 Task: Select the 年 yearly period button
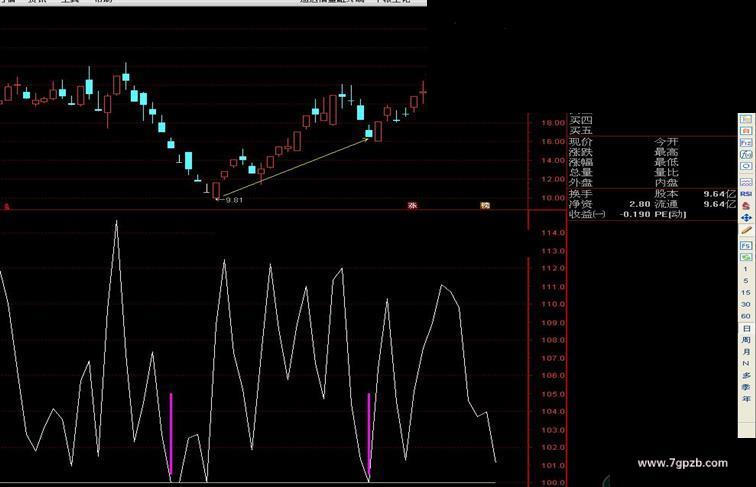coord(746,399)
